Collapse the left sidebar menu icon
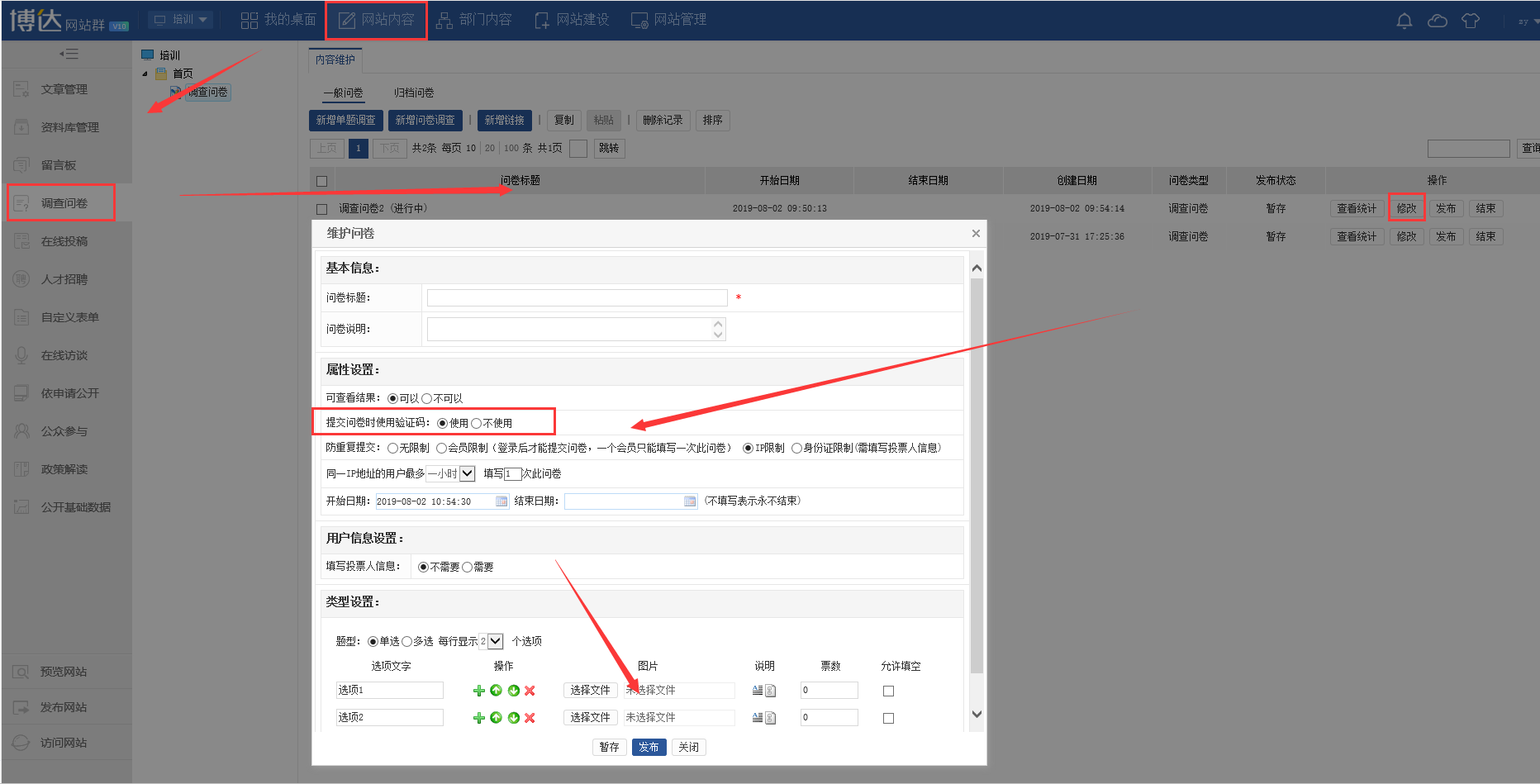The height and width of the screenshot is (784, 1540). coord(69,54)
